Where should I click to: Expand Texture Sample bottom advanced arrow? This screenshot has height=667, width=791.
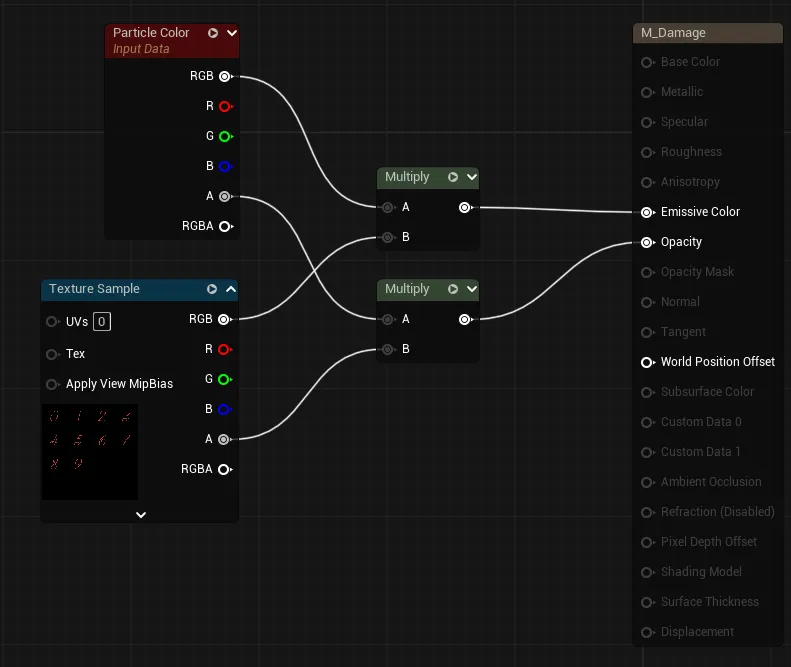click(141, 515)
